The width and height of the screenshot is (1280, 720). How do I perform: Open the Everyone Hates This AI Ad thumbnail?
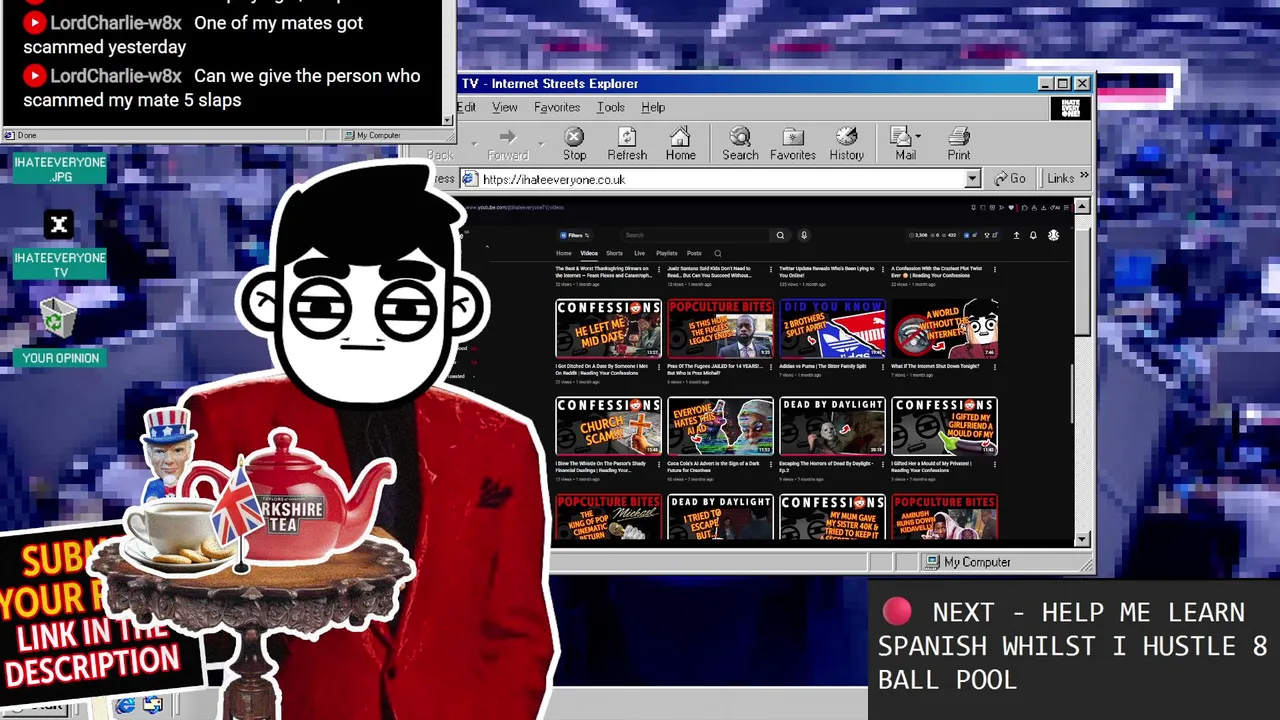(720, 426)
